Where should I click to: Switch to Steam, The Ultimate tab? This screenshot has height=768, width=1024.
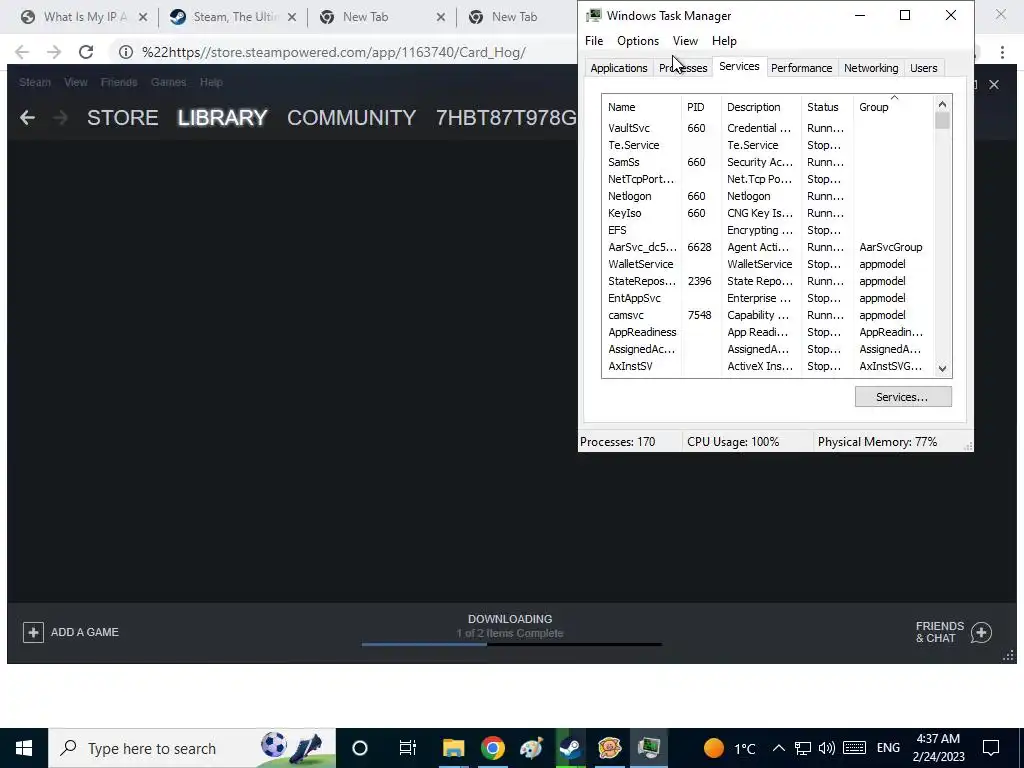235,17
